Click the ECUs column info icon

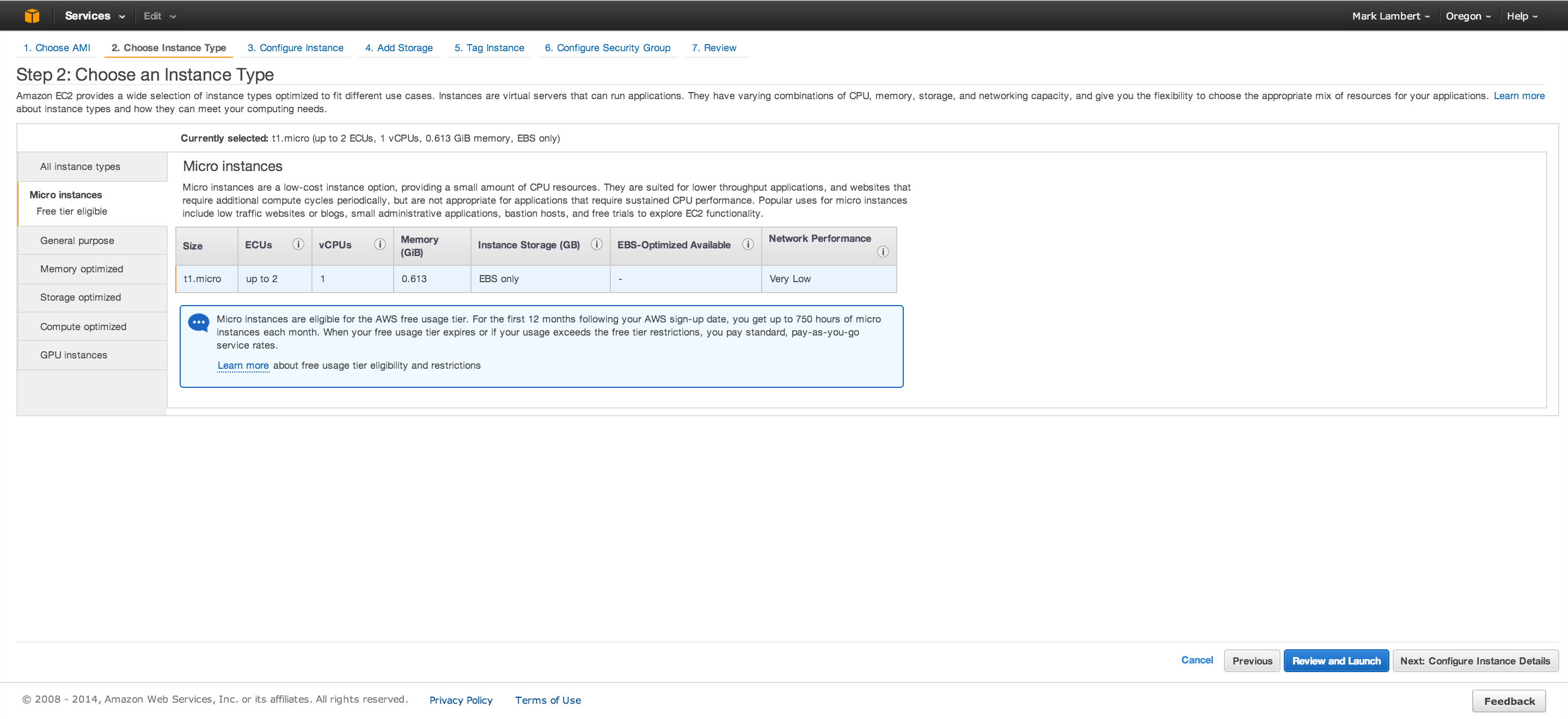tap(298, 244)
